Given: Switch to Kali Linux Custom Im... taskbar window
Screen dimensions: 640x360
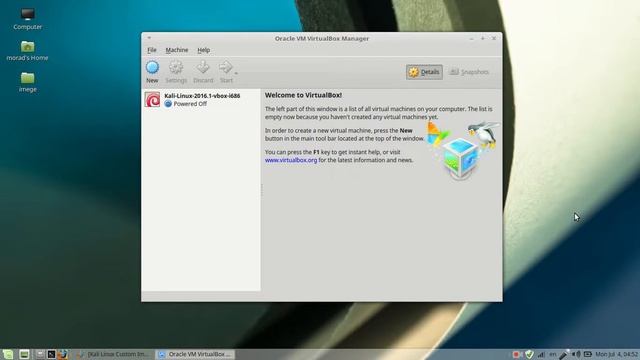Looking at the screenshot, I should 114,354.
